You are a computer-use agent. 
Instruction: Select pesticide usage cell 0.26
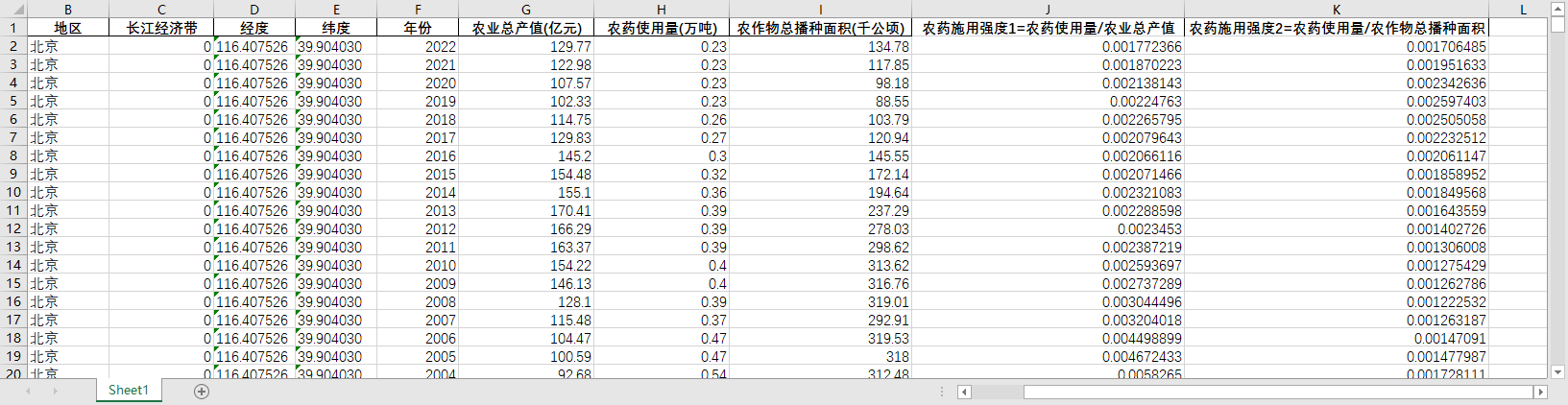pos(662,119)
